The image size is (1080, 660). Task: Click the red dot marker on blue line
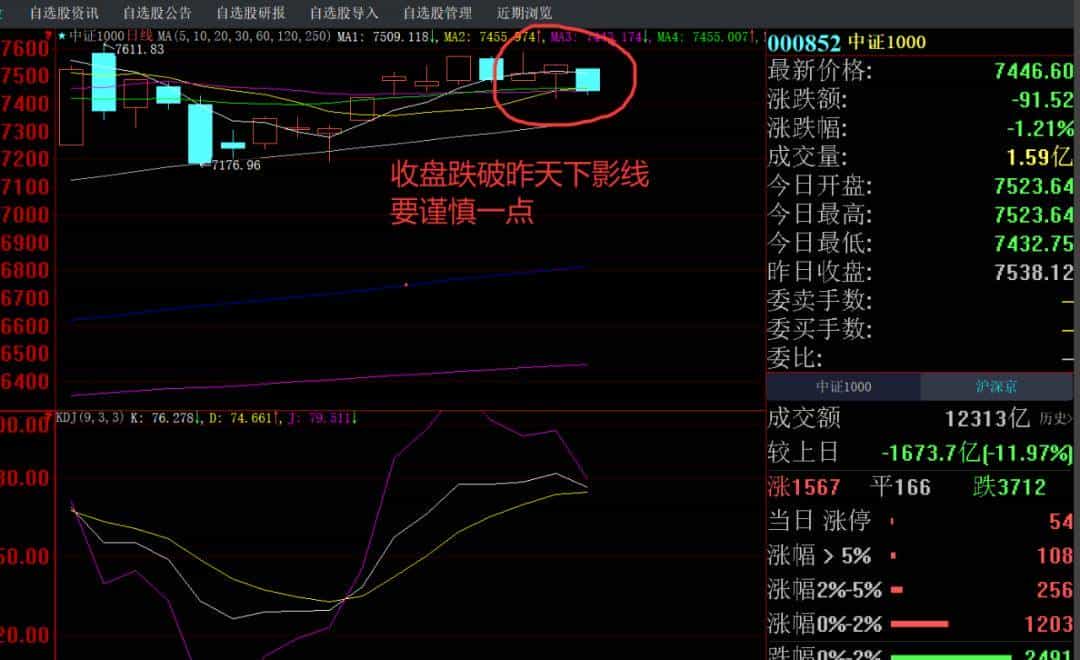[405, 285]
